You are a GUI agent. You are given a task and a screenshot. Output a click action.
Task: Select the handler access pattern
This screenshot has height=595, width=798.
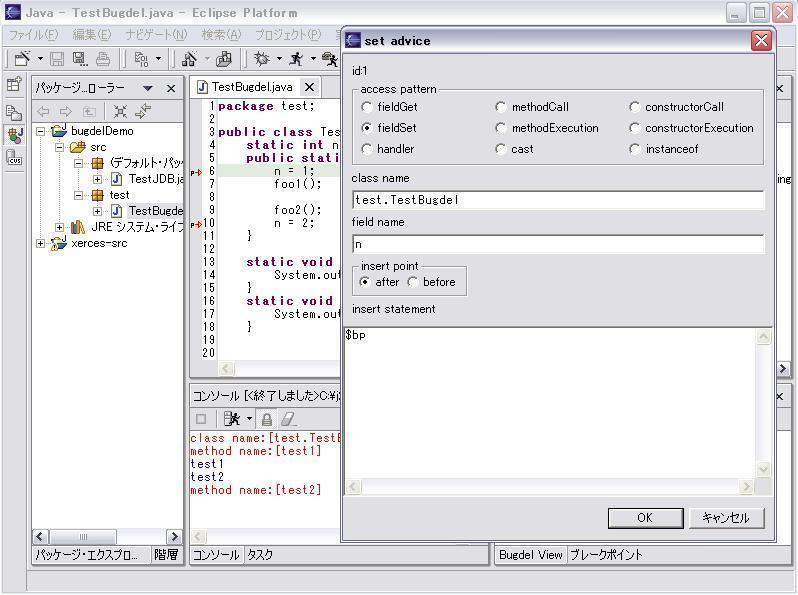[x=366, y=149]
